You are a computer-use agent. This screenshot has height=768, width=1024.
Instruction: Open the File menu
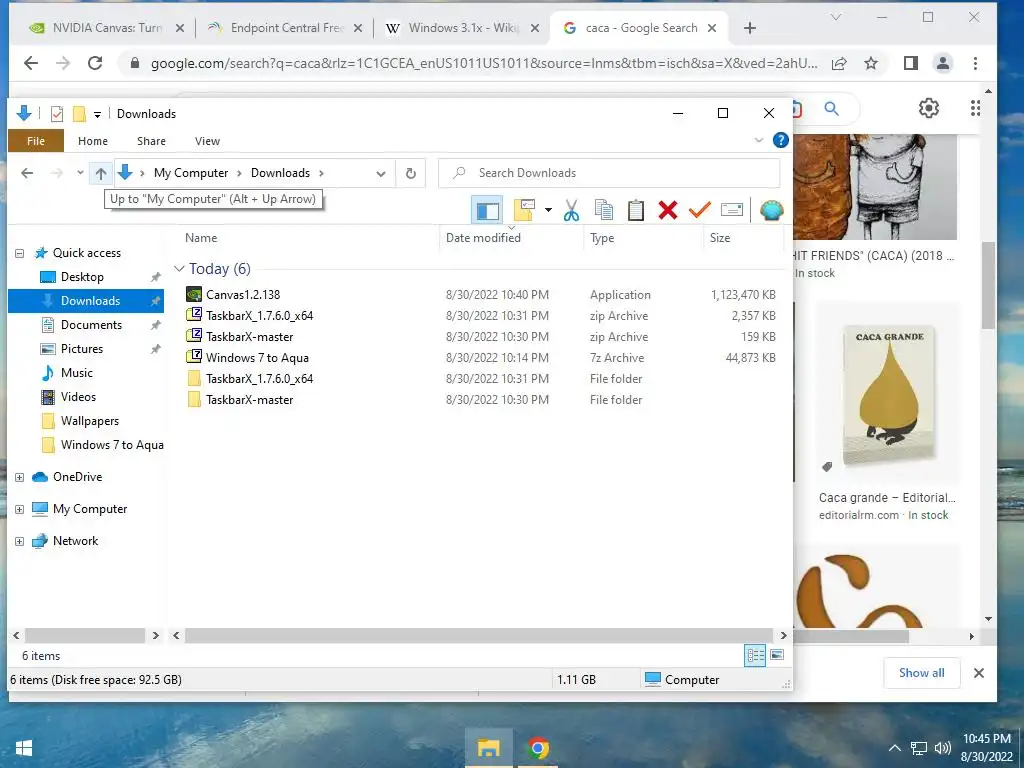pos(36,141)
